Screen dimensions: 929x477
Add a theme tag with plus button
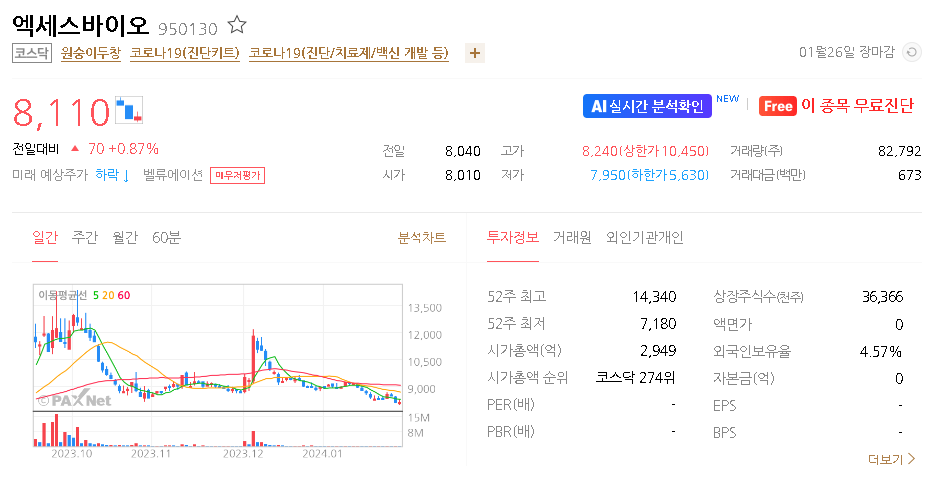tap(475, 53)
